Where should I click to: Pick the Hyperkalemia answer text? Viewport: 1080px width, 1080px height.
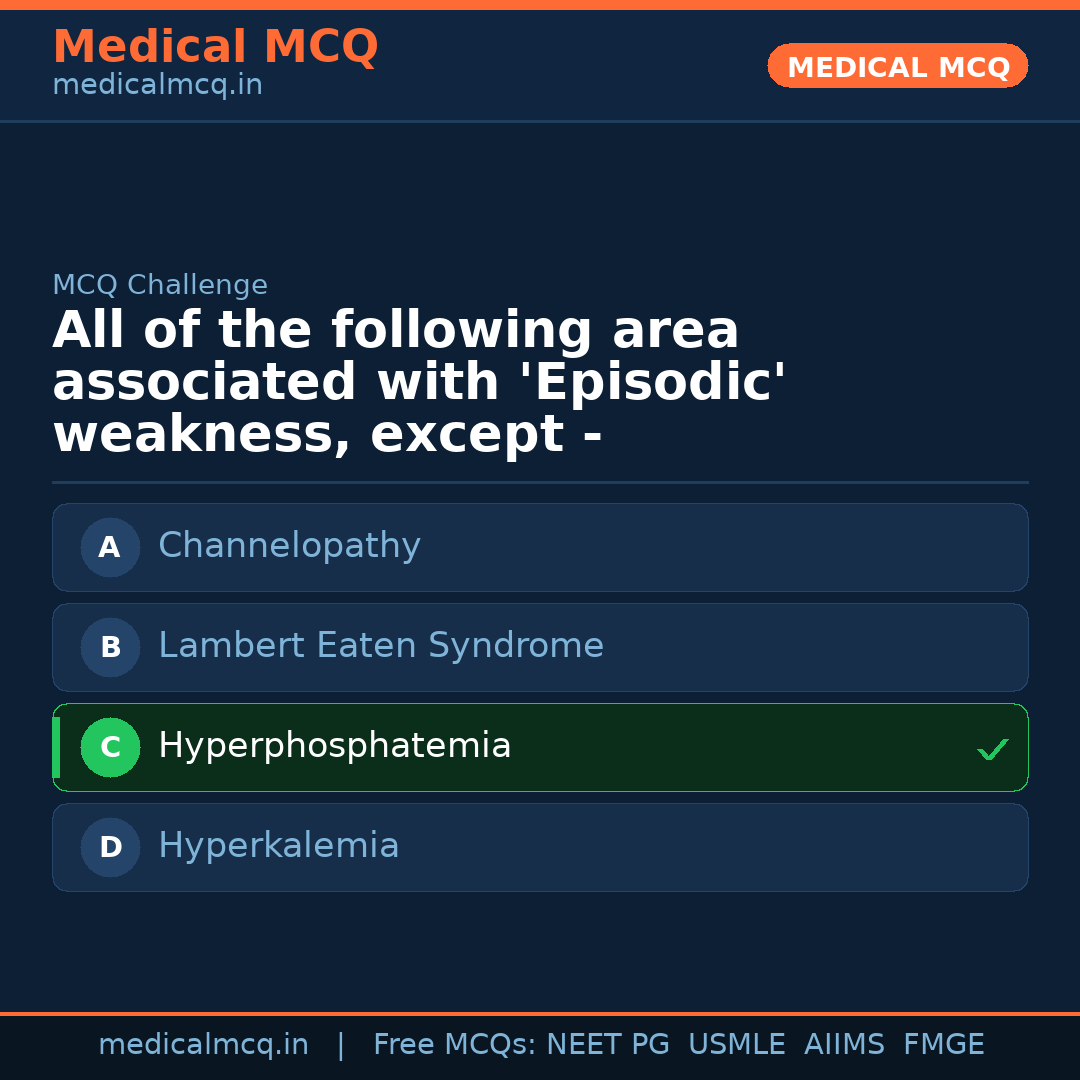click(278, 846)
